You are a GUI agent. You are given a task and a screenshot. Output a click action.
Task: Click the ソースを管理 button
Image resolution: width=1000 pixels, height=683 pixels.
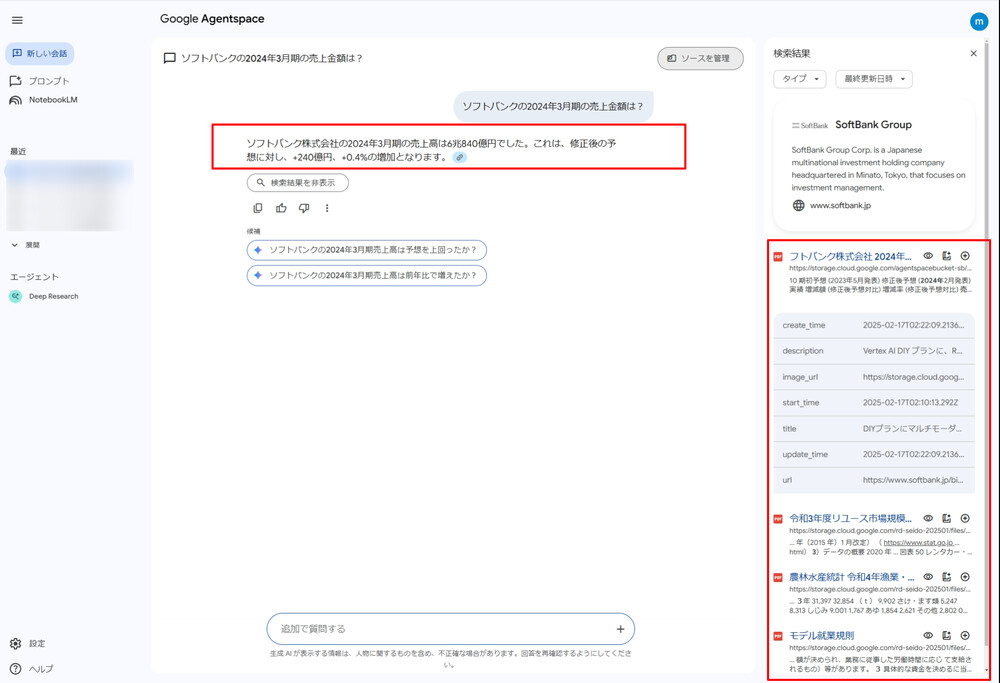[700, 58]
